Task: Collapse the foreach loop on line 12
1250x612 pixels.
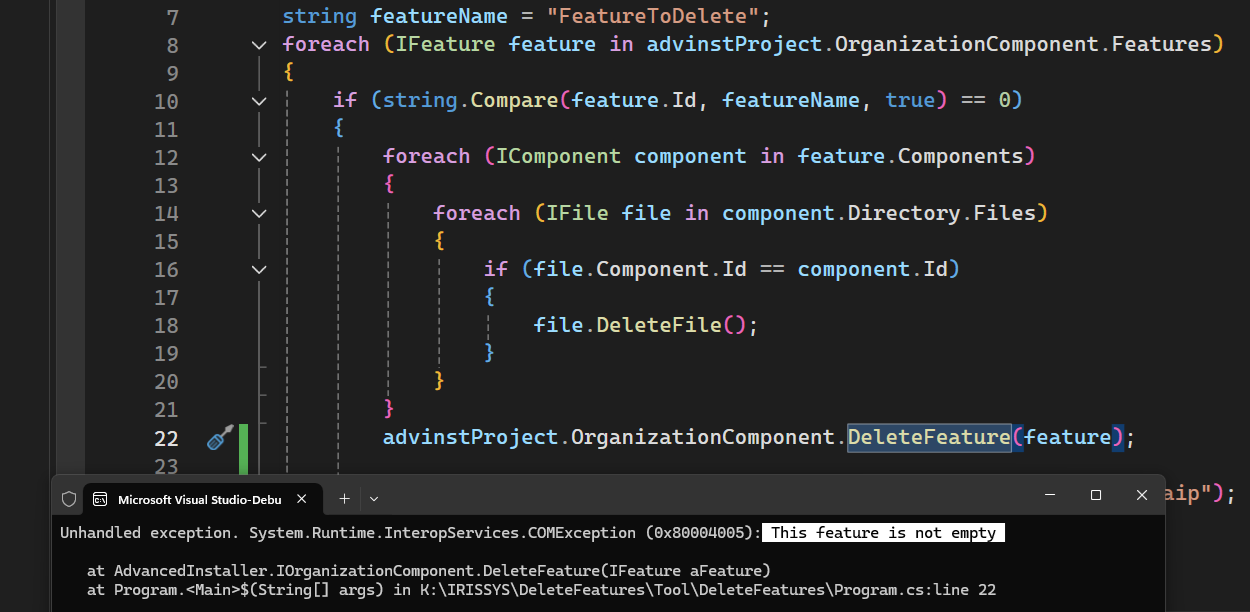Action: (x=258, y=157)
